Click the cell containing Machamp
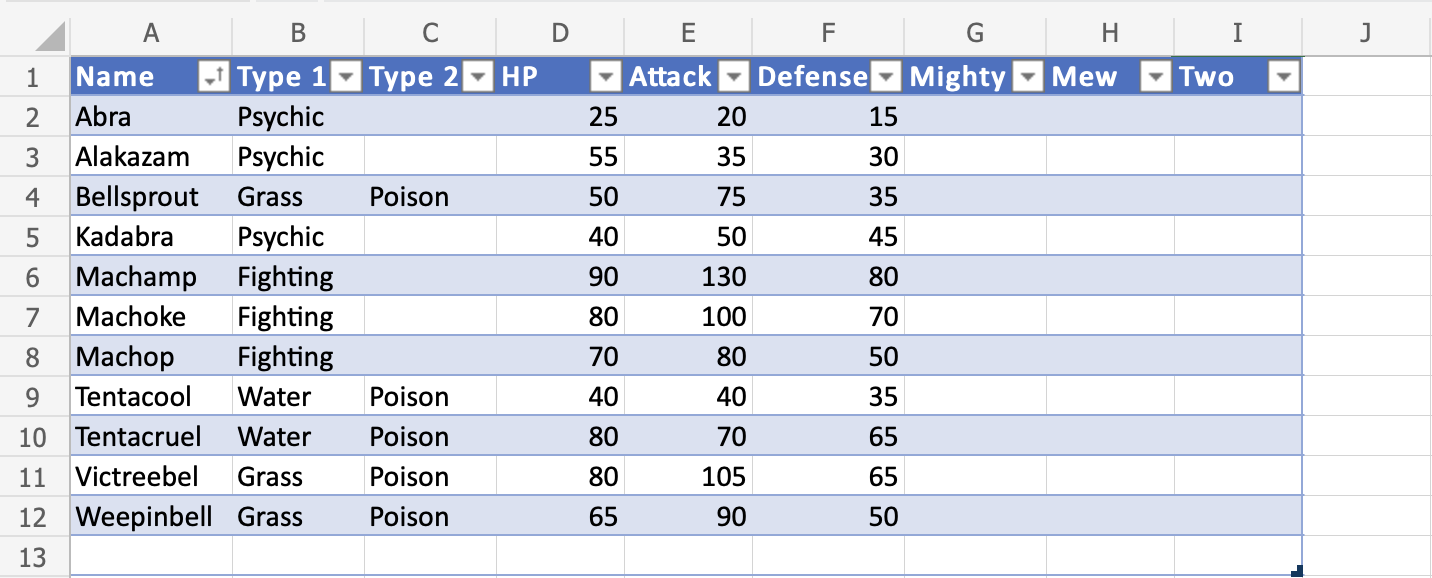The image size is (1432, 578). [x=136, y=277]
